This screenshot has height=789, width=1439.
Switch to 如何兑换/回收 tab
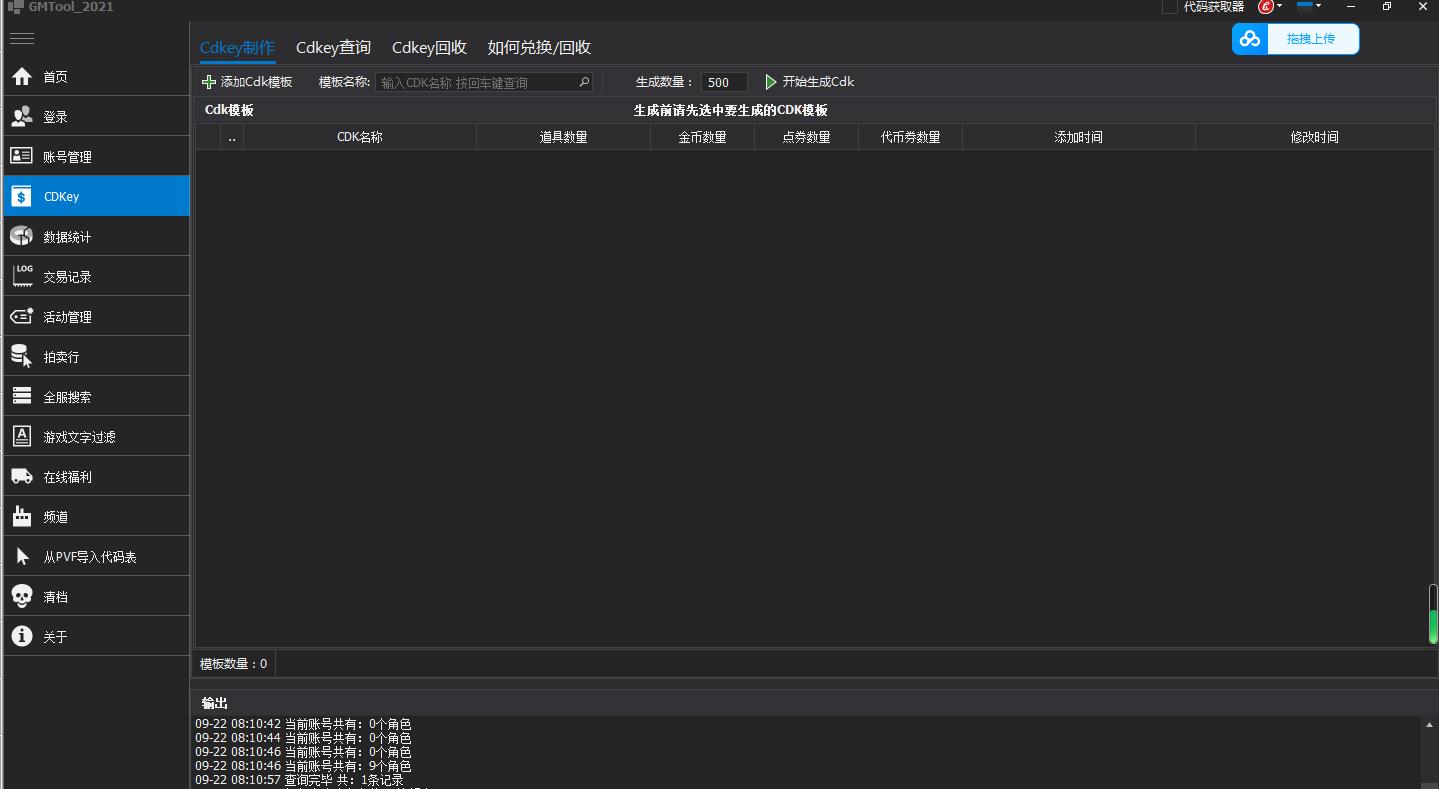click(539, 47)
